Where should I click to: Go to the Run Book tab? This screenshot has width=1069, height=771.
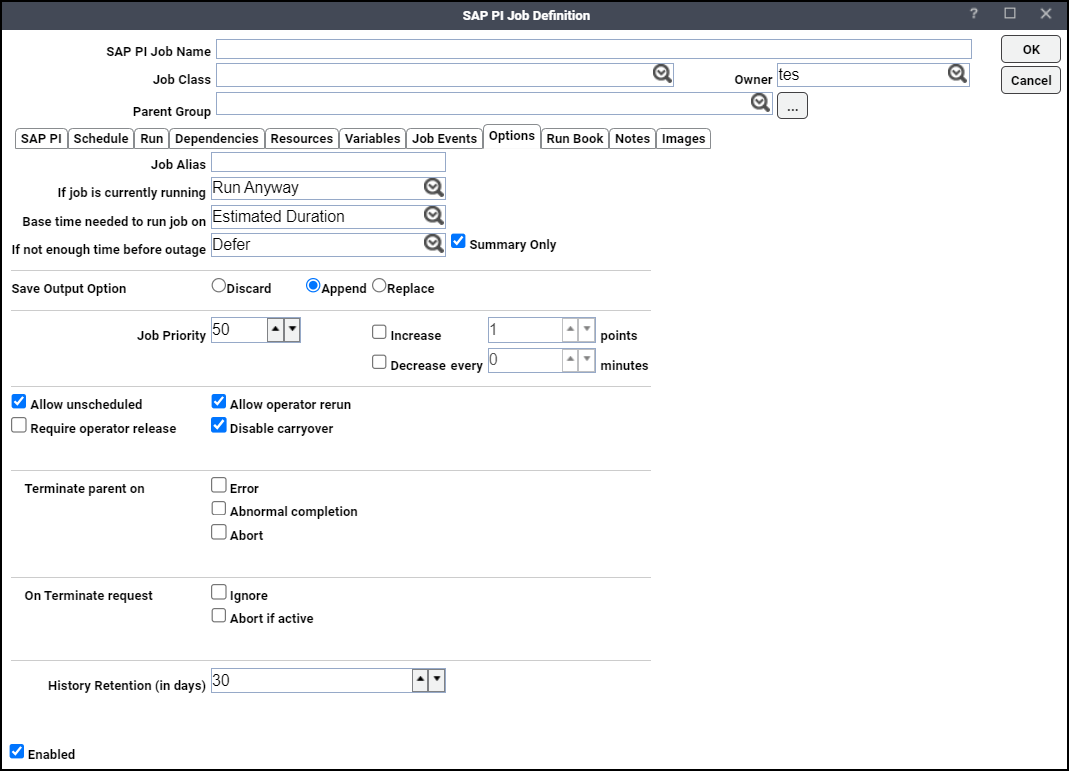(575, 138)
